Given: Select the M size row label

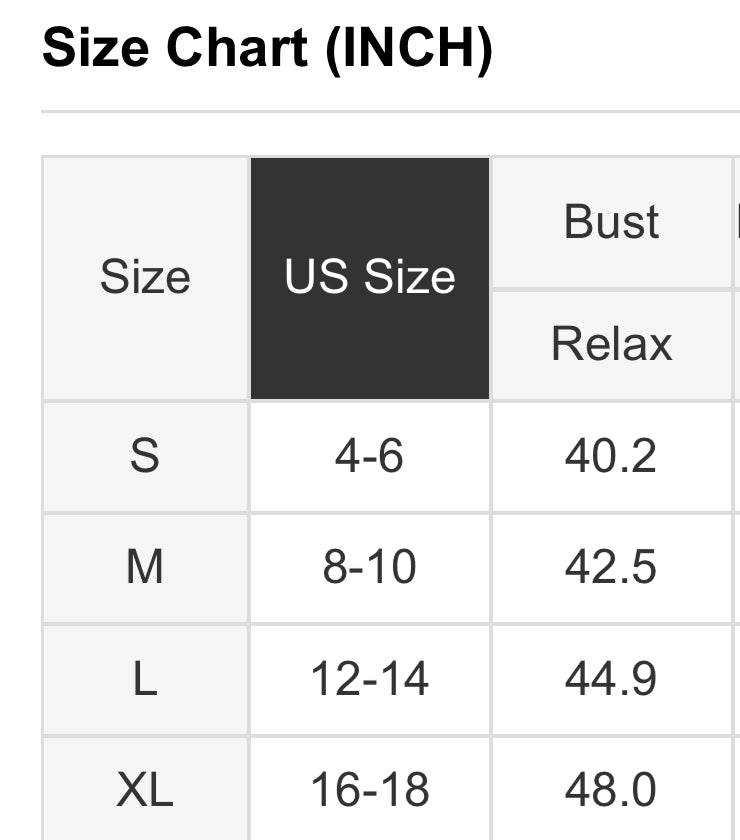Looking at the screenshot, I should [145, 567].
